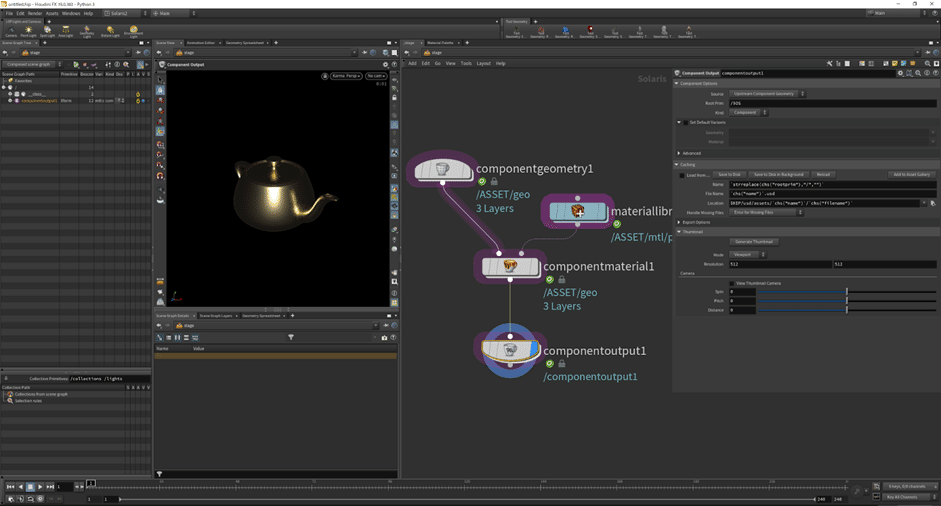Switch to the Geometry Spreadsheet tab
This screenshot has width=941, height=506.
click(x=245, y=43)
